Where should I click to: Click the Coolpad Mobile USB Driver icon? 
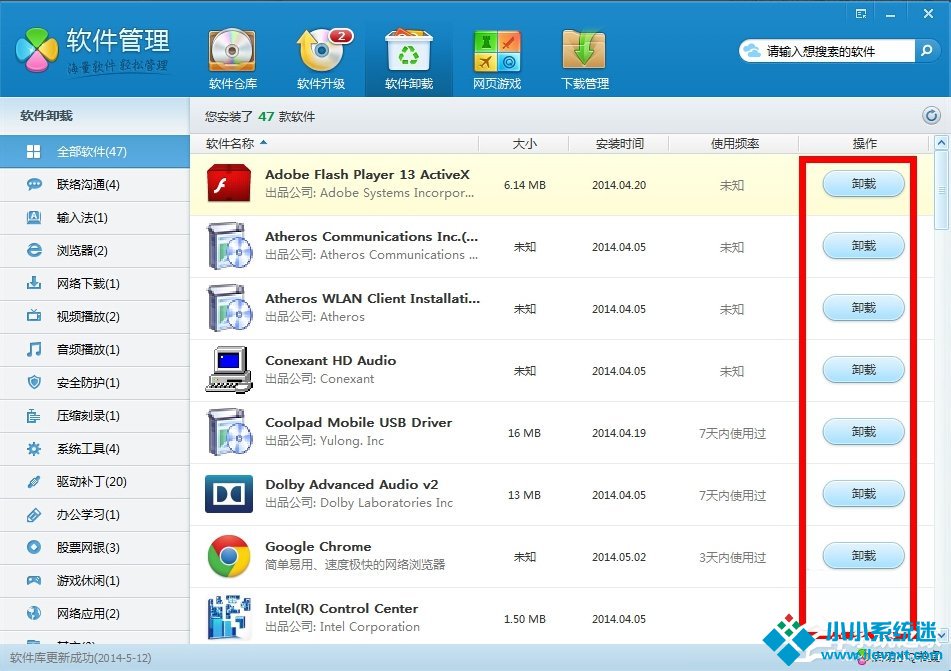coord(229,432)
